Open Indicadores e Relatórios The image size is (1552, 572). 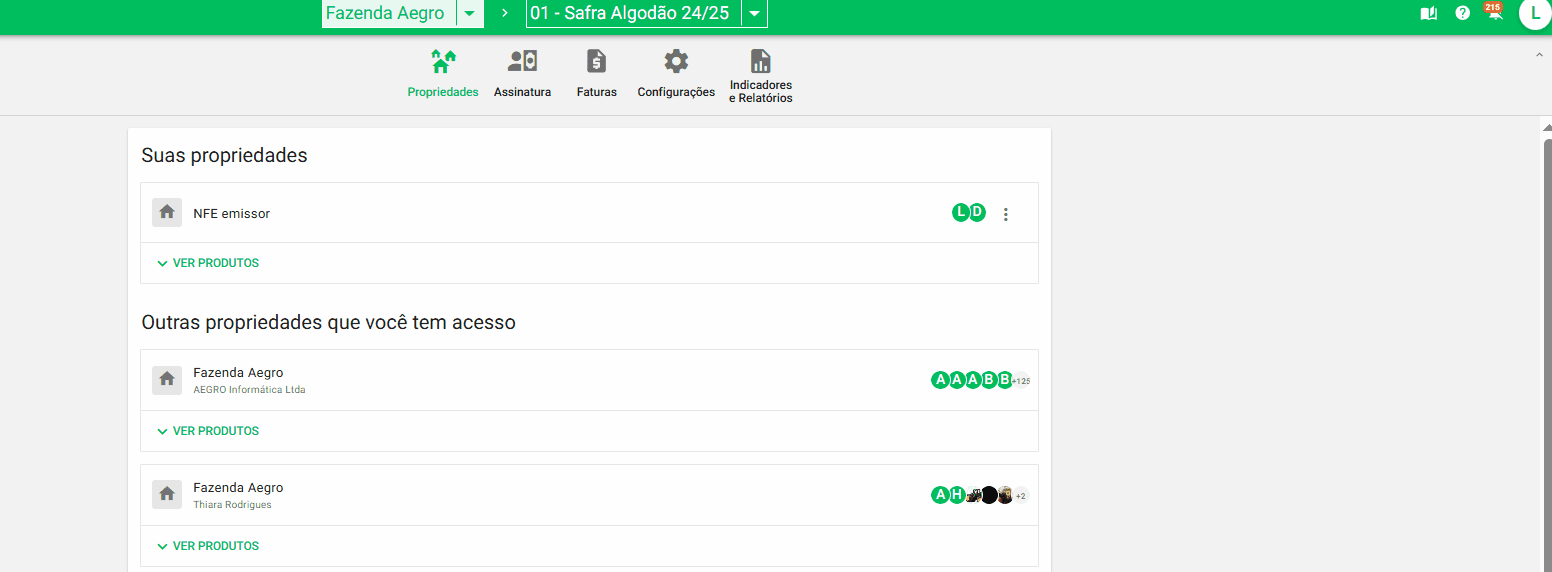click(x=760, y=62)
